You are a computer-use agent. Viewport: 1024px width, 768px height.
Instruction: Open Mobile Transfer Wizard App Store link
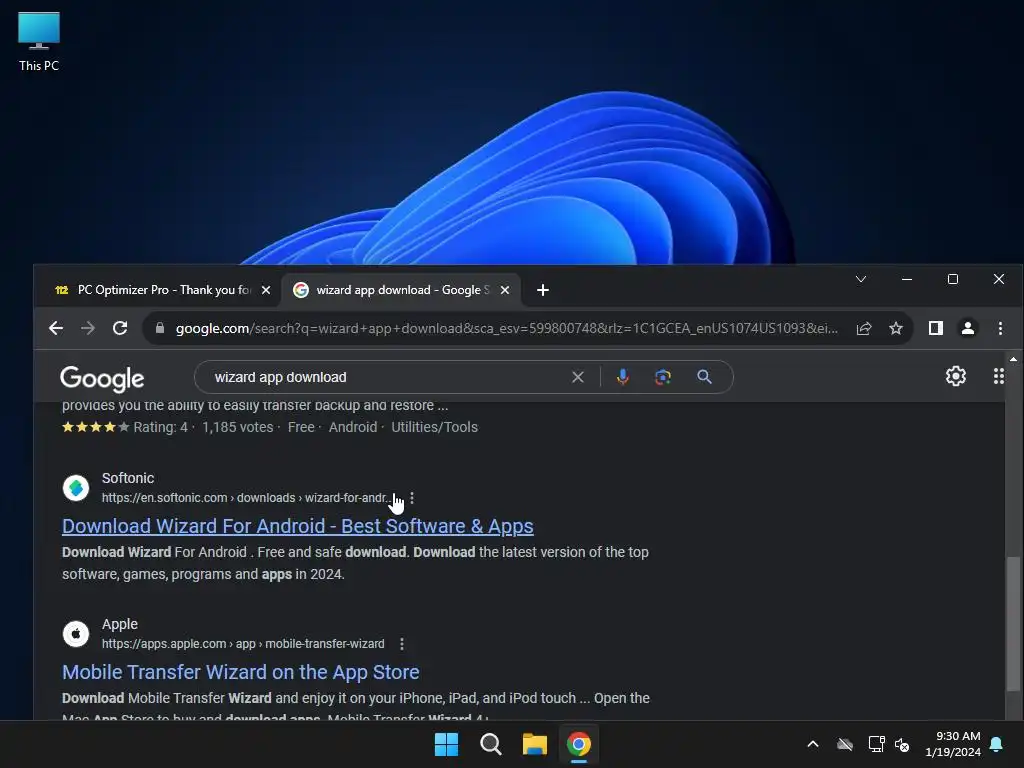coord(241,672)
